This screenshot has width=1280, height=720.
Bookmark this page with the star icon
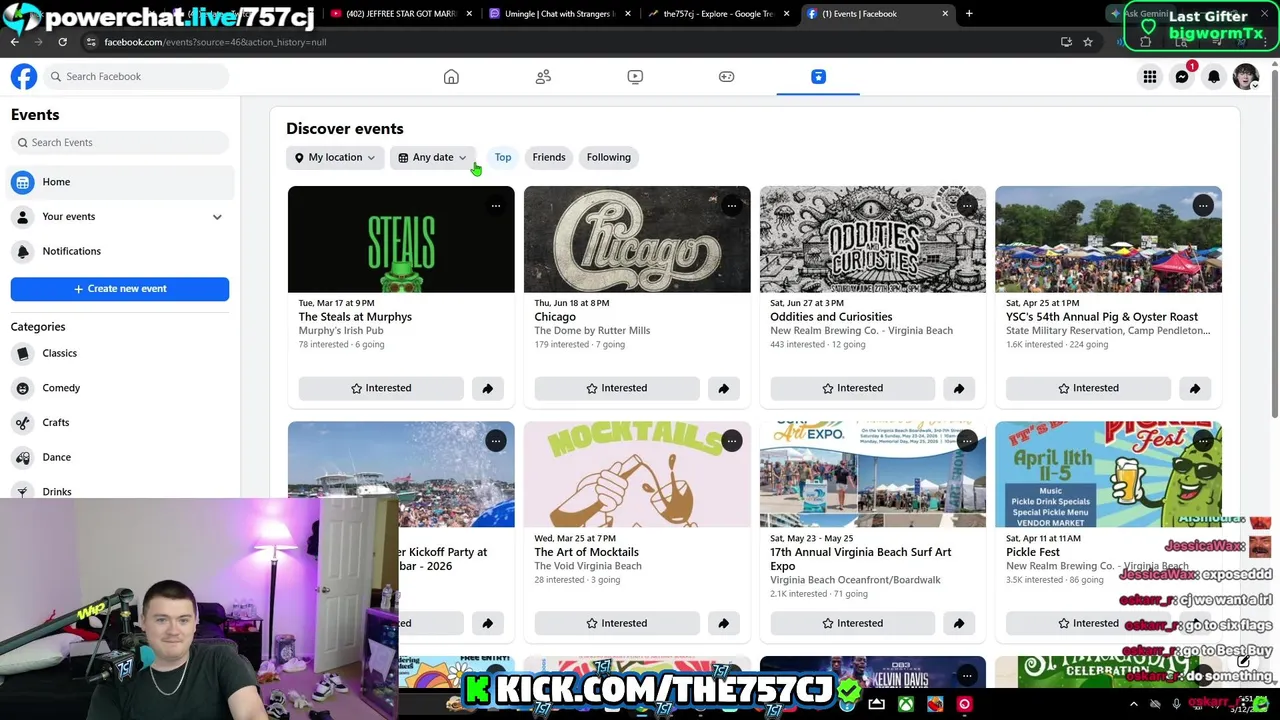(1088, 42)
